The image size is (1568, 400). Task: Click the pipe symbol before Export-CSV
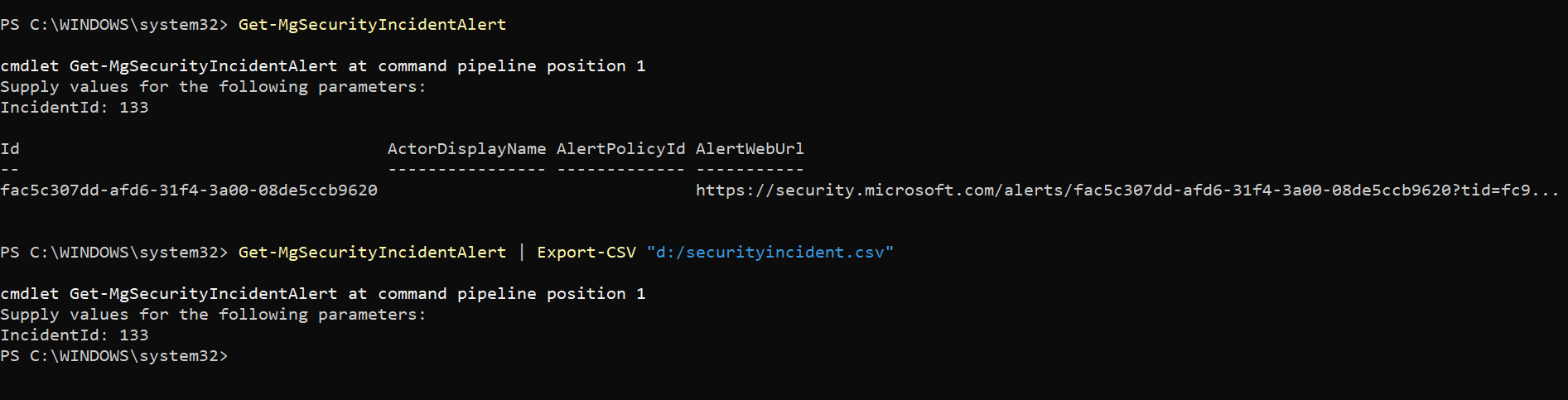tap(521, 253)
